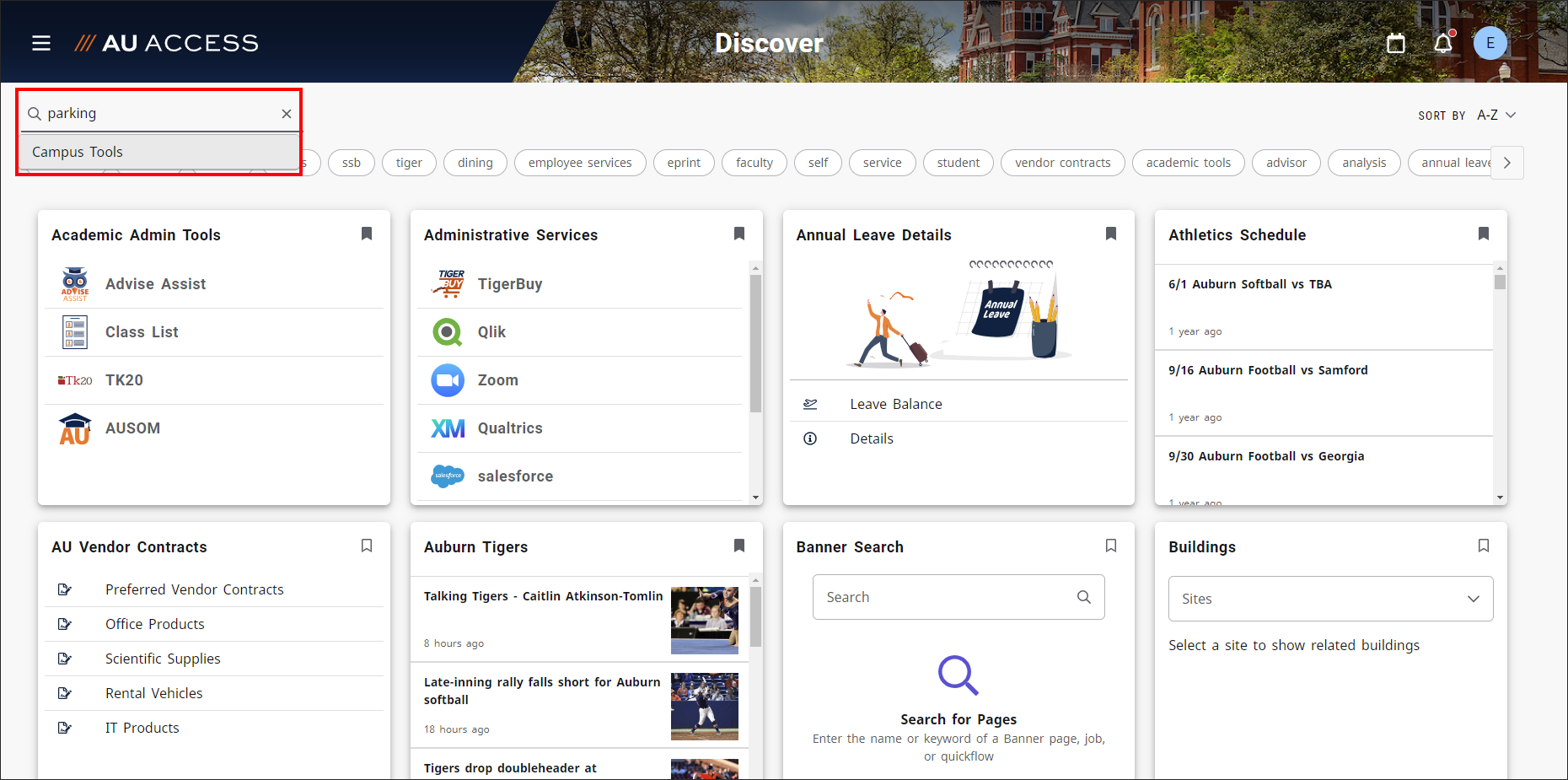This screenshot has height=780, width=1568.
Task: Filter by the advisor tag
Action: coord(1286,163)
